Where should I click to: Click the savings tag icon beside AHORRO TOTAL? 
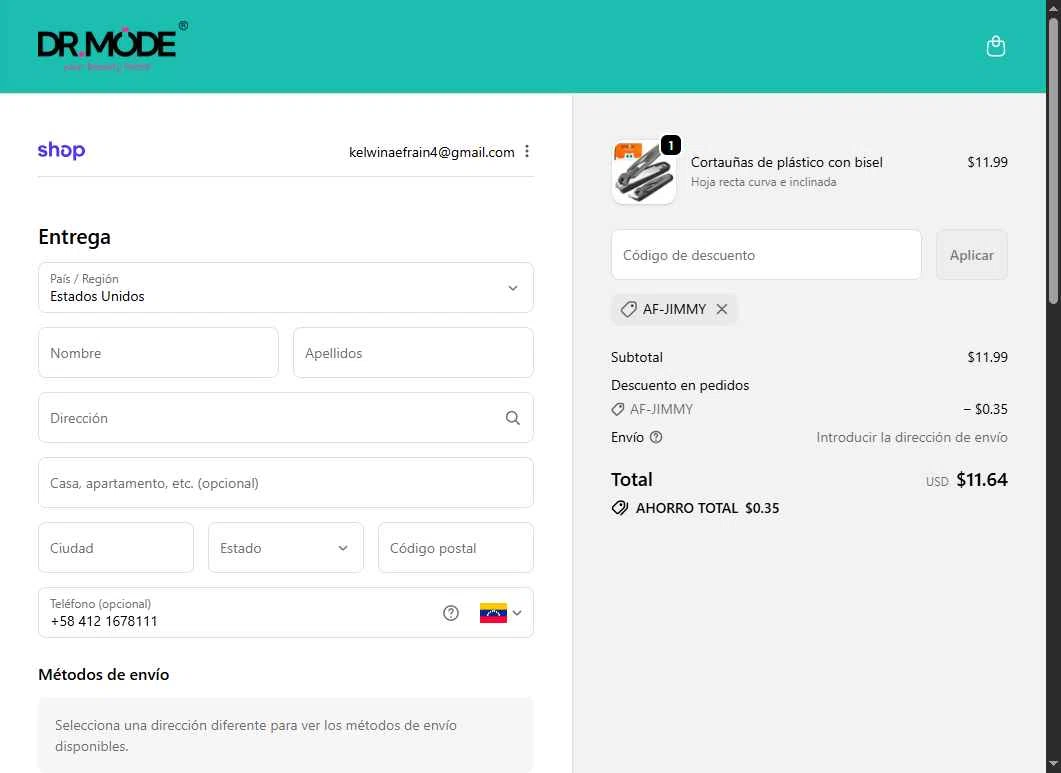point(620,508)
